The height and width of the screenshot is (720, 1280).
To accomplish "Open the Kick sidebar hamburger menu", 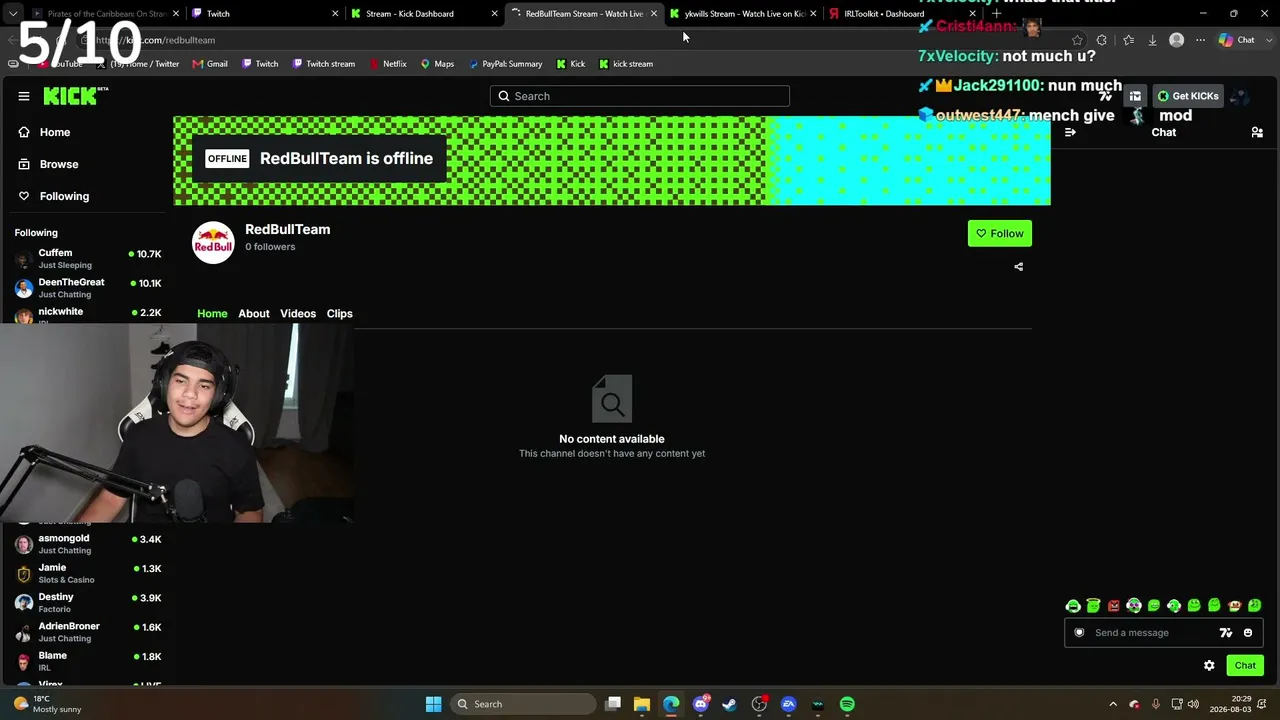I will coord(23,96).
